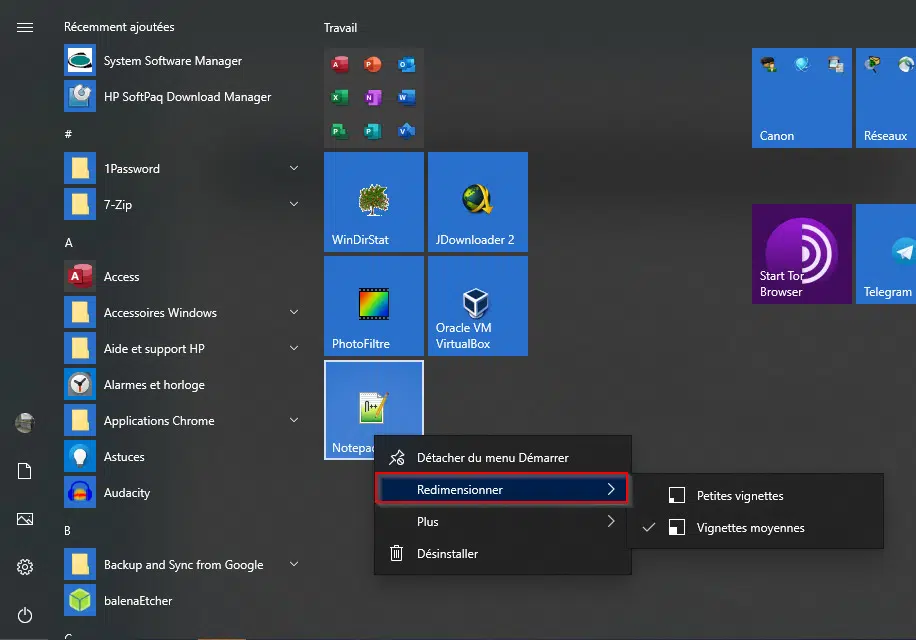Click the Travail group header
This screenshot has height=640, width=916.
click(x=341, y=28)
